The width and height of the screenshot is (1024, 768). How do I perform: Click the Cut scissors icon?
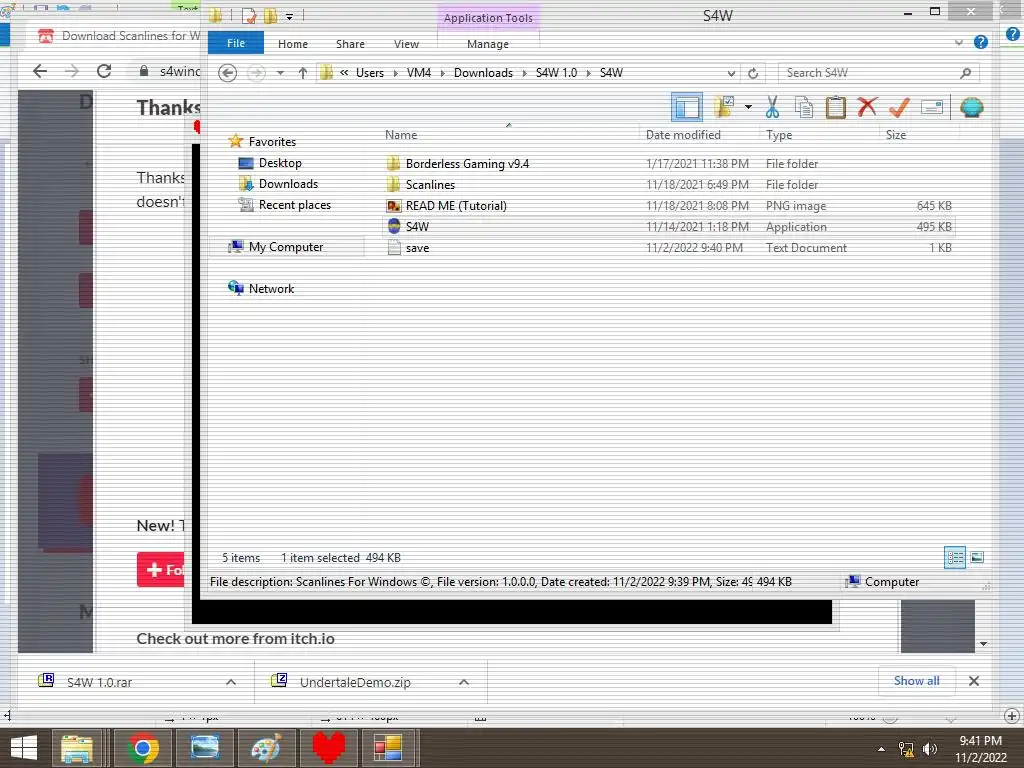pos(773,107)
